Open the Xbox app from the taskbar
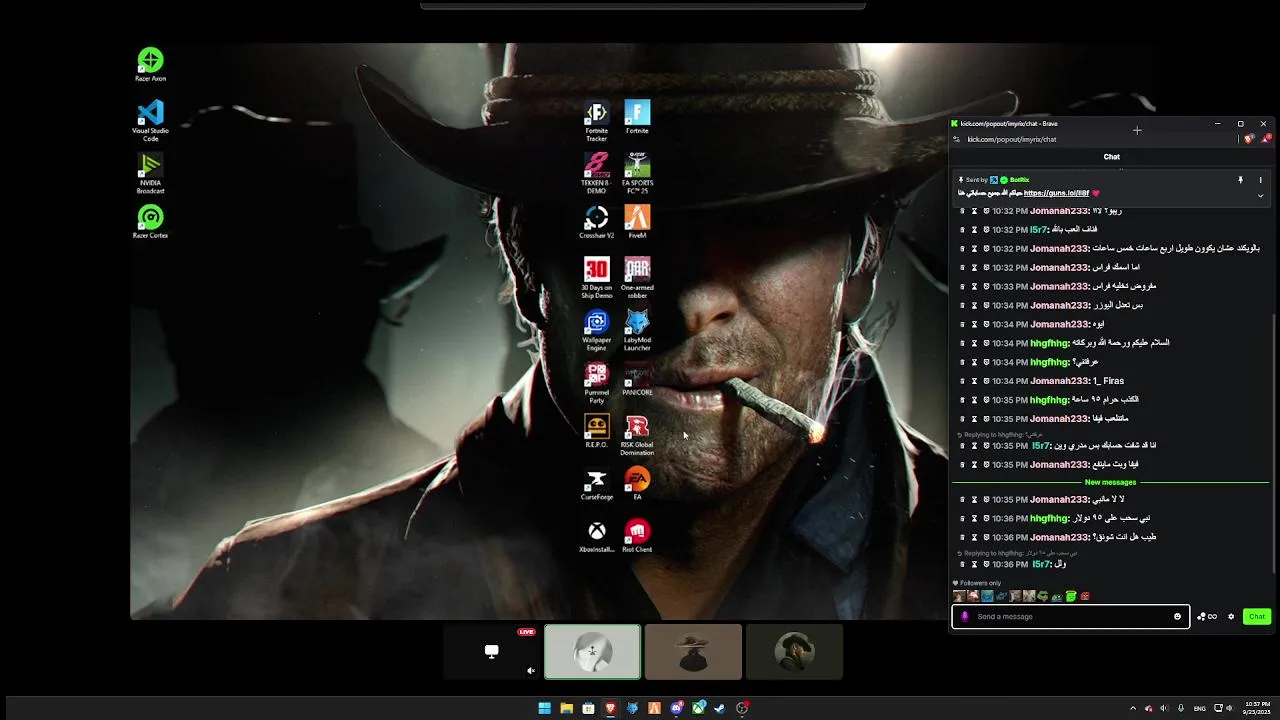Image resolution: width=1280 pixels, height=720 pixels. coord(698,708)
